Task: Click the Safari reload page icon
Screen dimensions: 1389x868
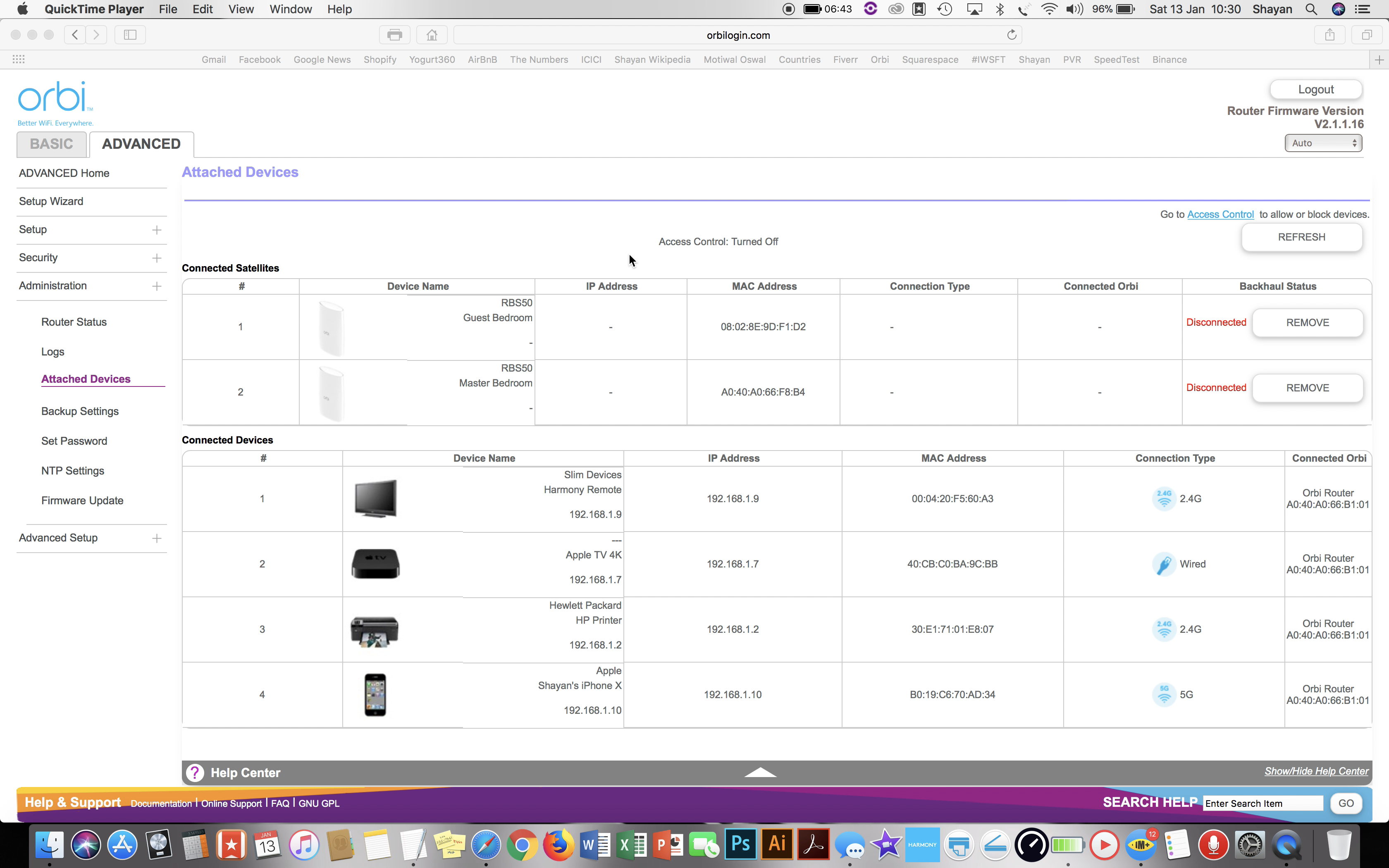Action: [1011, 34]
